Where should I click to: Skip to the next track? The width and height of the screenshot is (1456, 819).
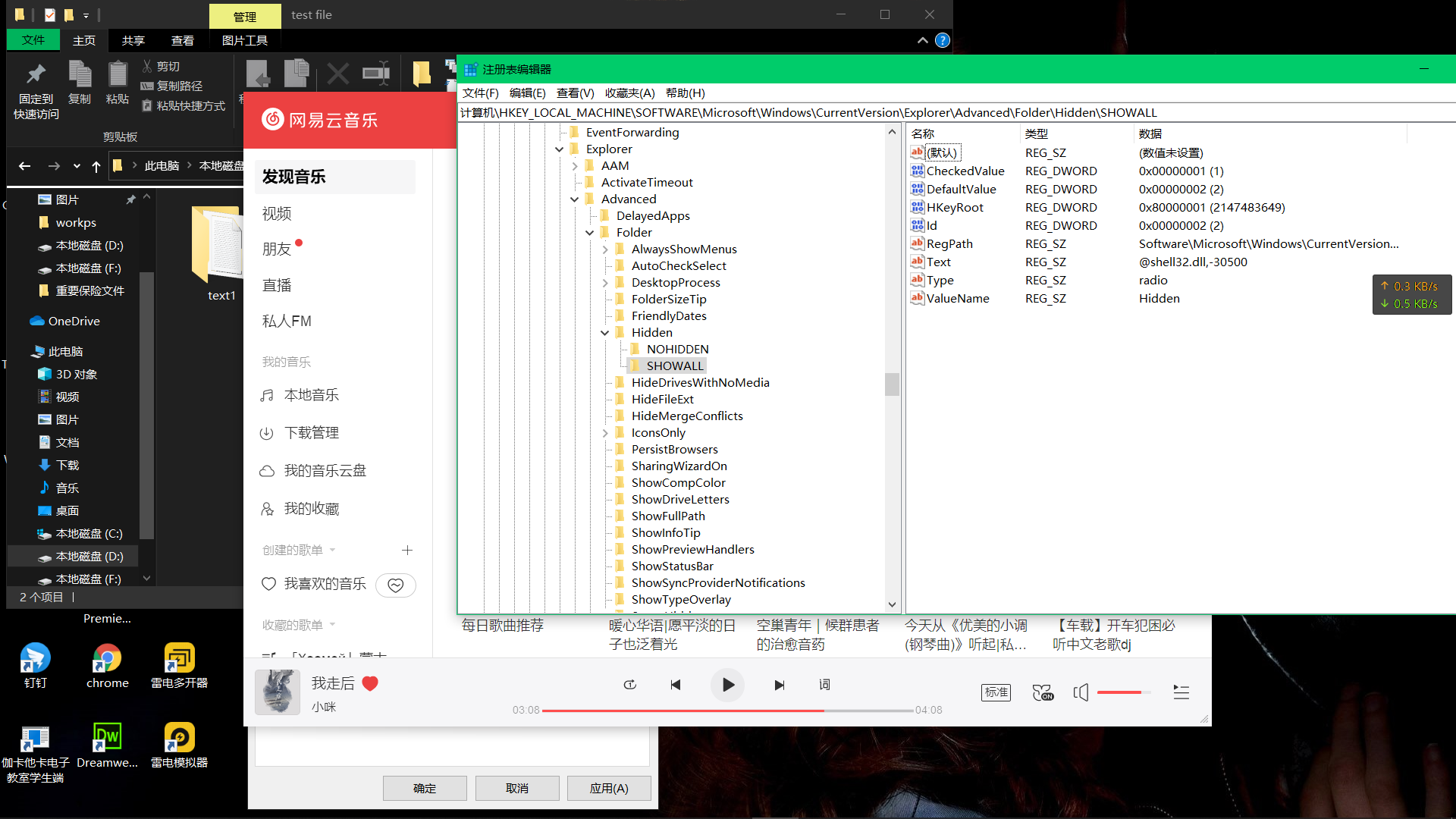coord(779,685)
